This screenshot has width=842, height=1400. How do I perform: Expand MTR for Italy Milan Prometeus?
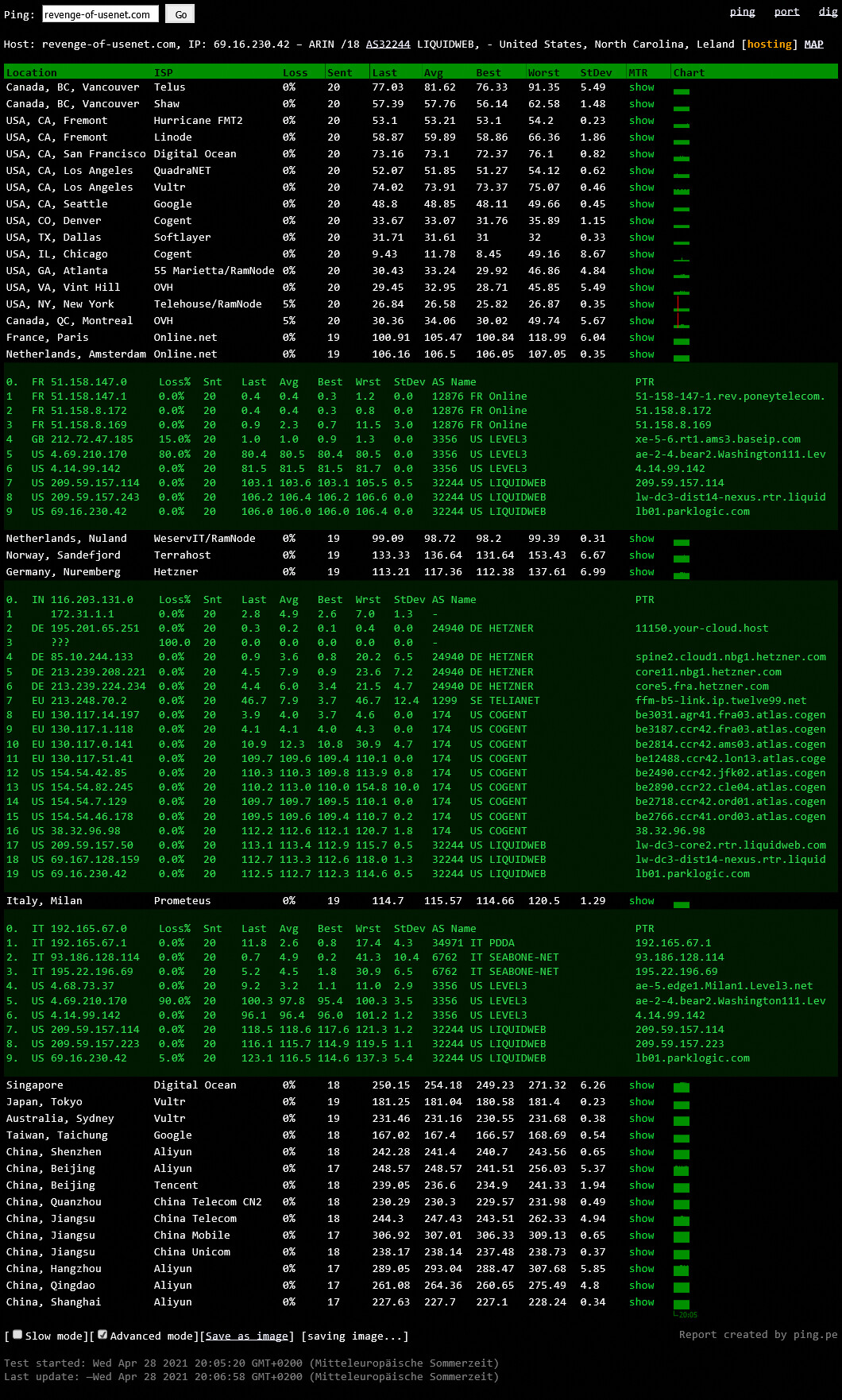click(x=641, y=901)
